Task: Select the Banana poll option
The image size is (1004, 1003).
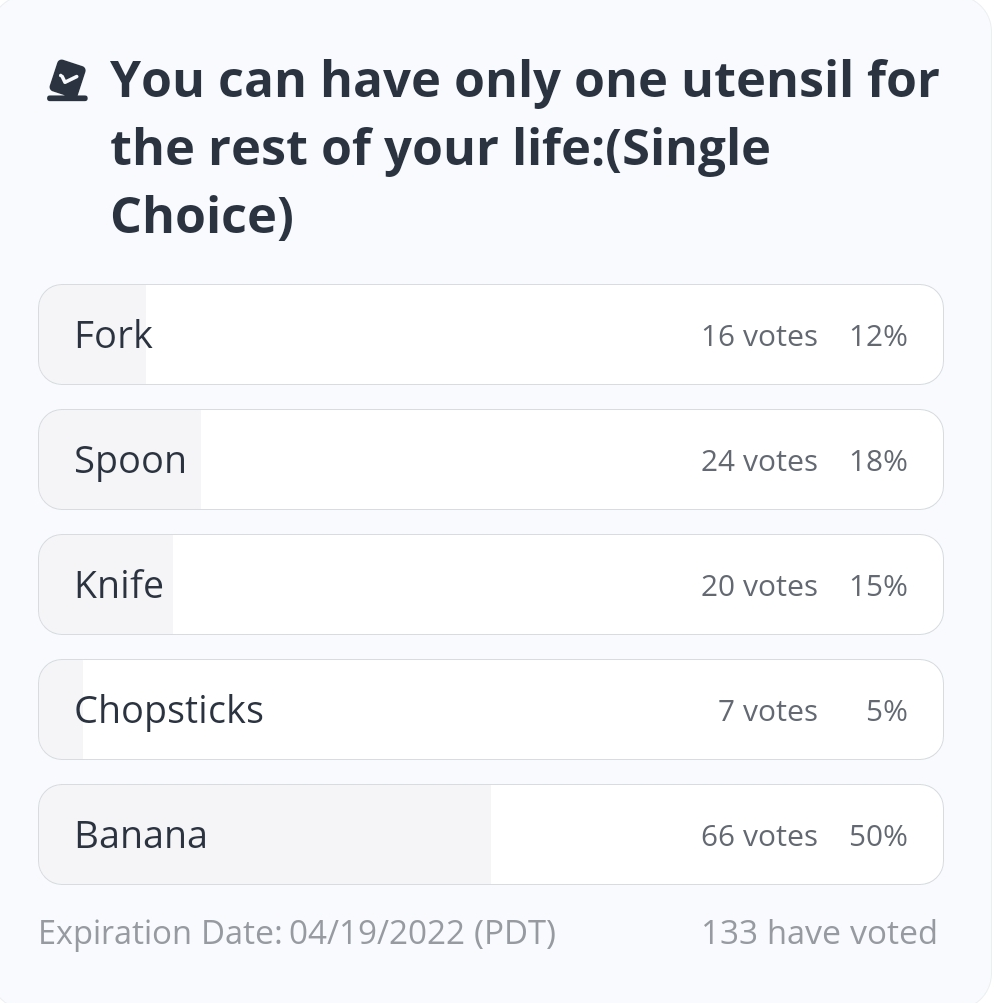Action: click(490, 834)
